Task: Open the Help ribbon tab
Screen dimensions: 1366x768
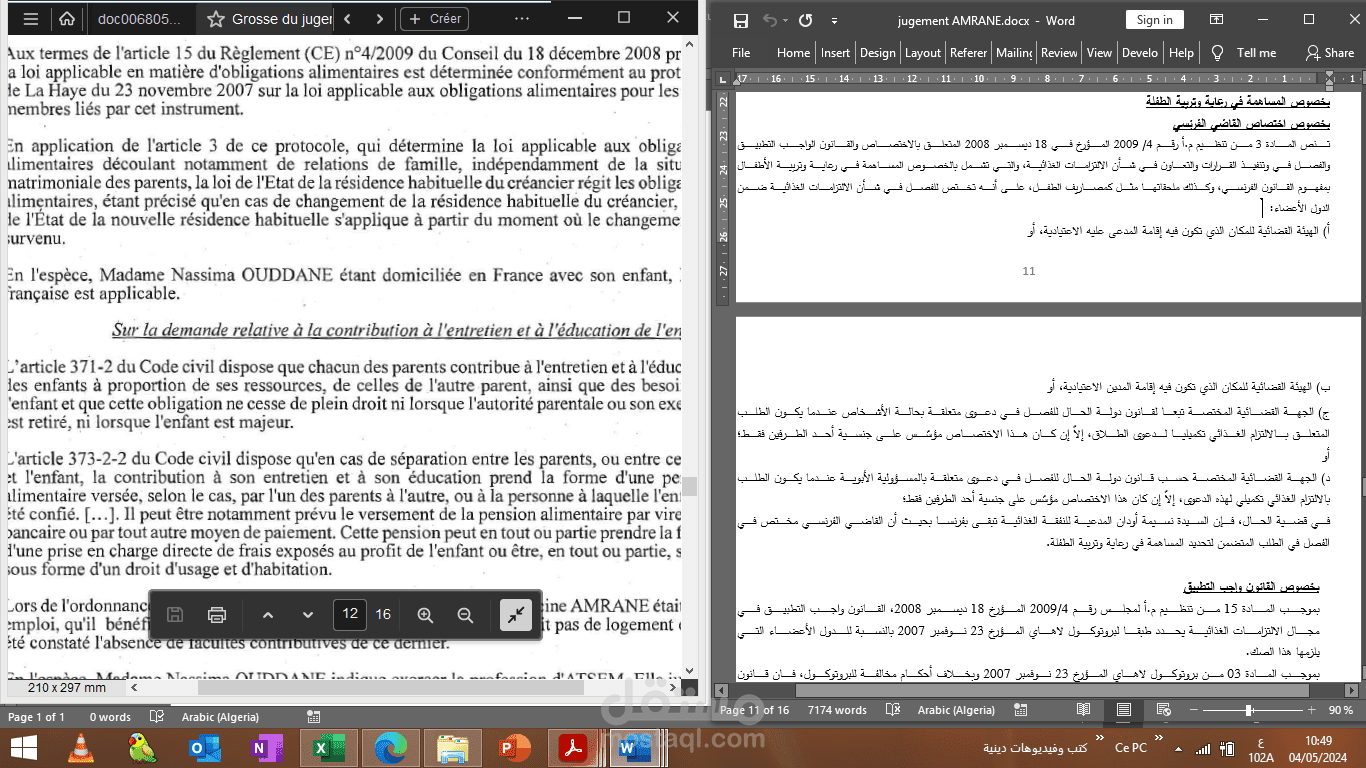Action: point(1181,53)
